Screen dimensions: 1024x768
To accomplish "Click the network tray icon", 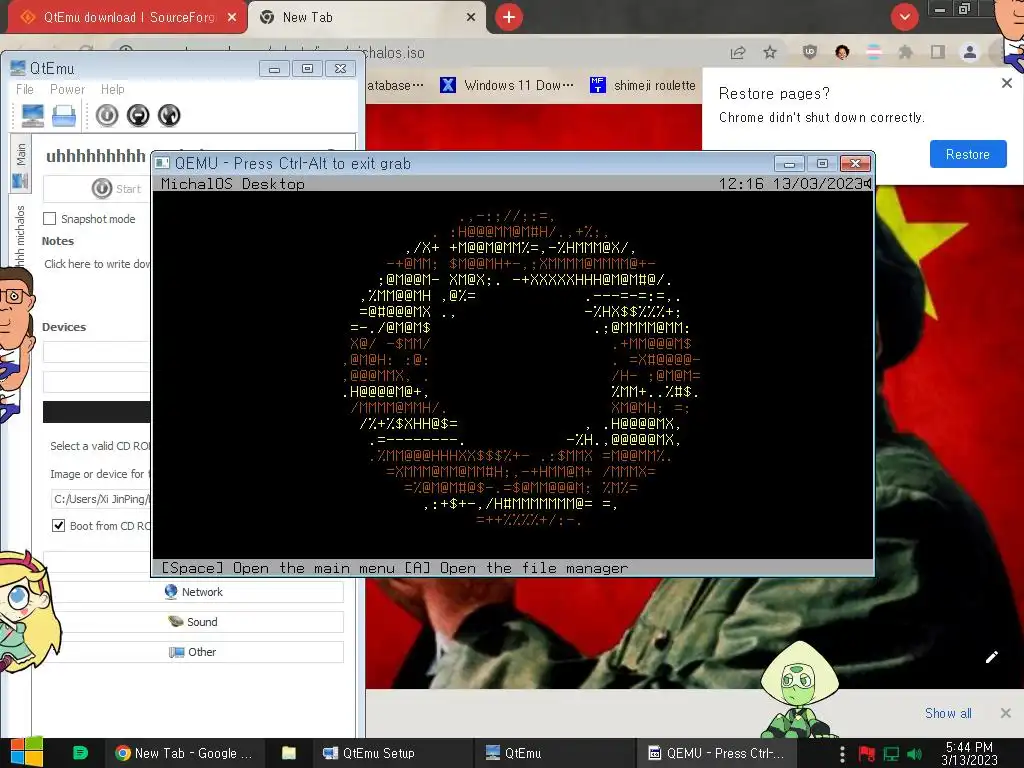I will pos(891,754).
